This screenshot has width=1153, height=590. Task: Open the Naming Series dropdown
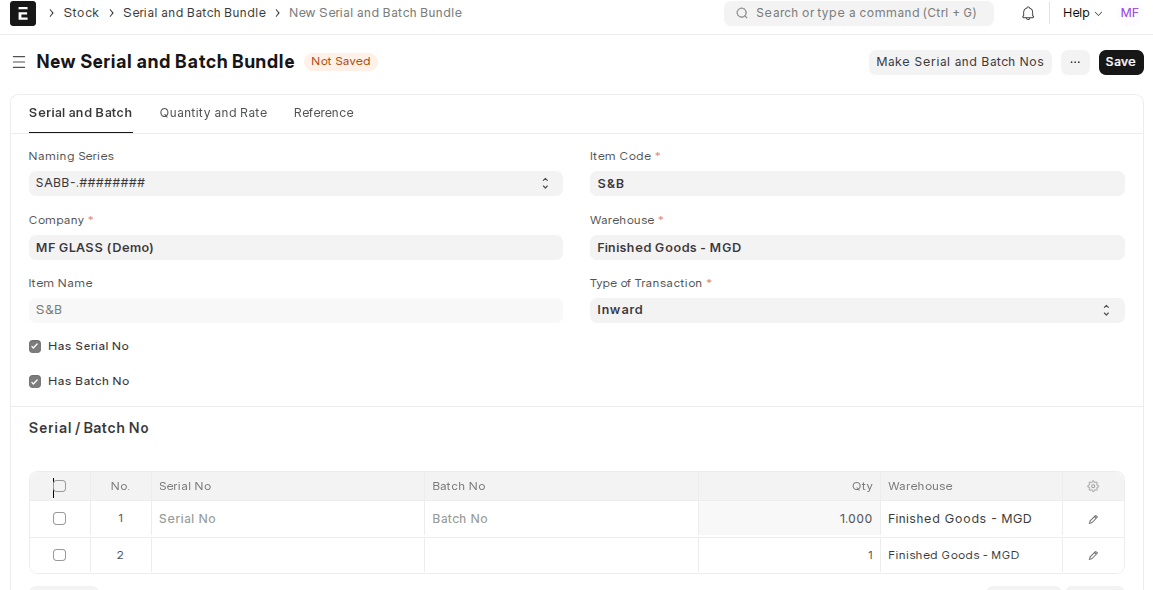(x=296, y=183)
